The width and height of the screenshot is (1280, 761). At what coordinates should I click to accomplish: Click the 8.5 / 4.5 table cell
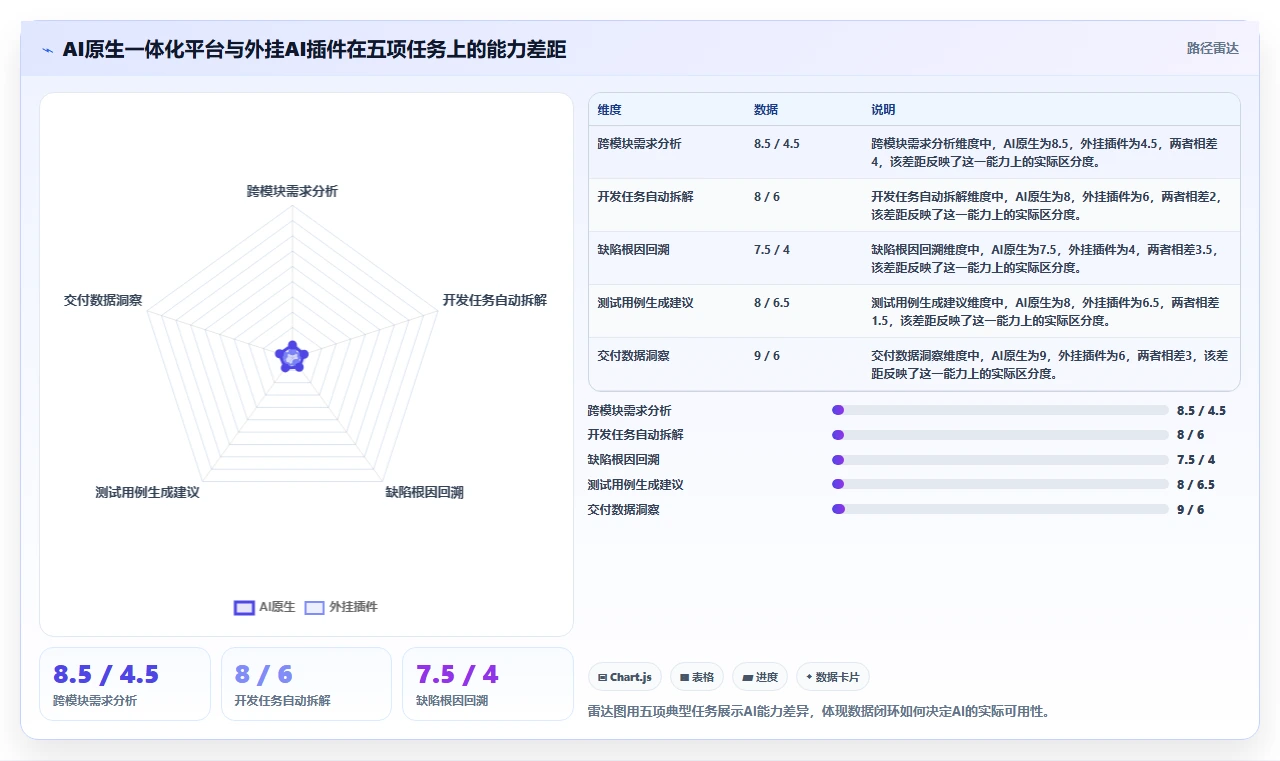click(777, 144)
